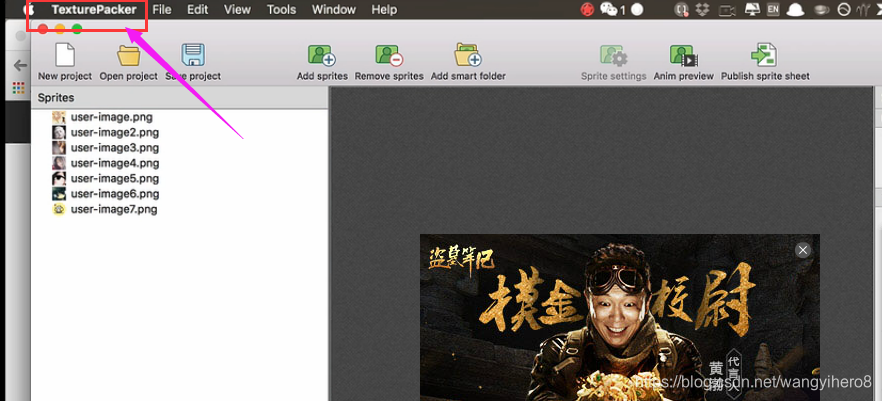Click the video camera menu bar icon
882x401 pixels.
[728, 10]
